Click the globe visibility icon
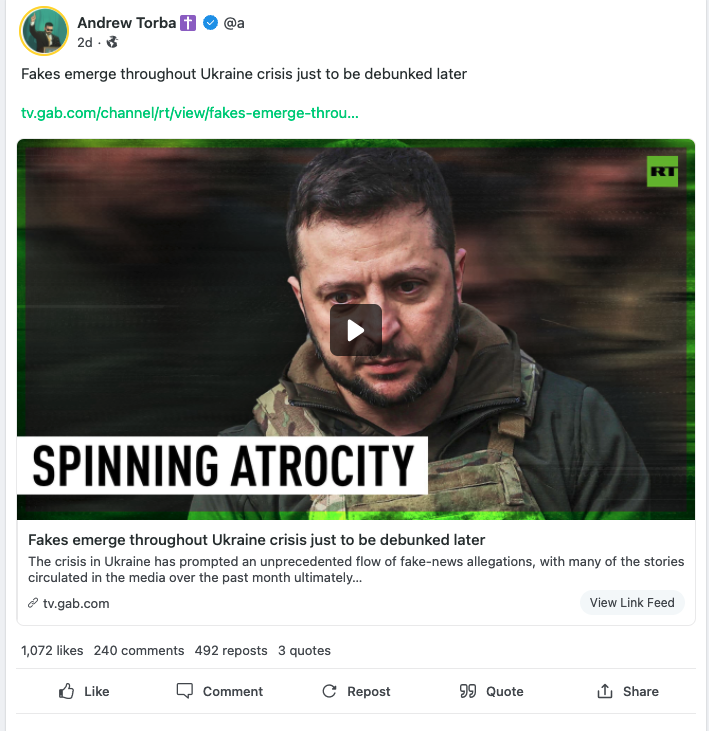Image resolution: width=709 pixels, height=731 pixels. coord(112,42)
